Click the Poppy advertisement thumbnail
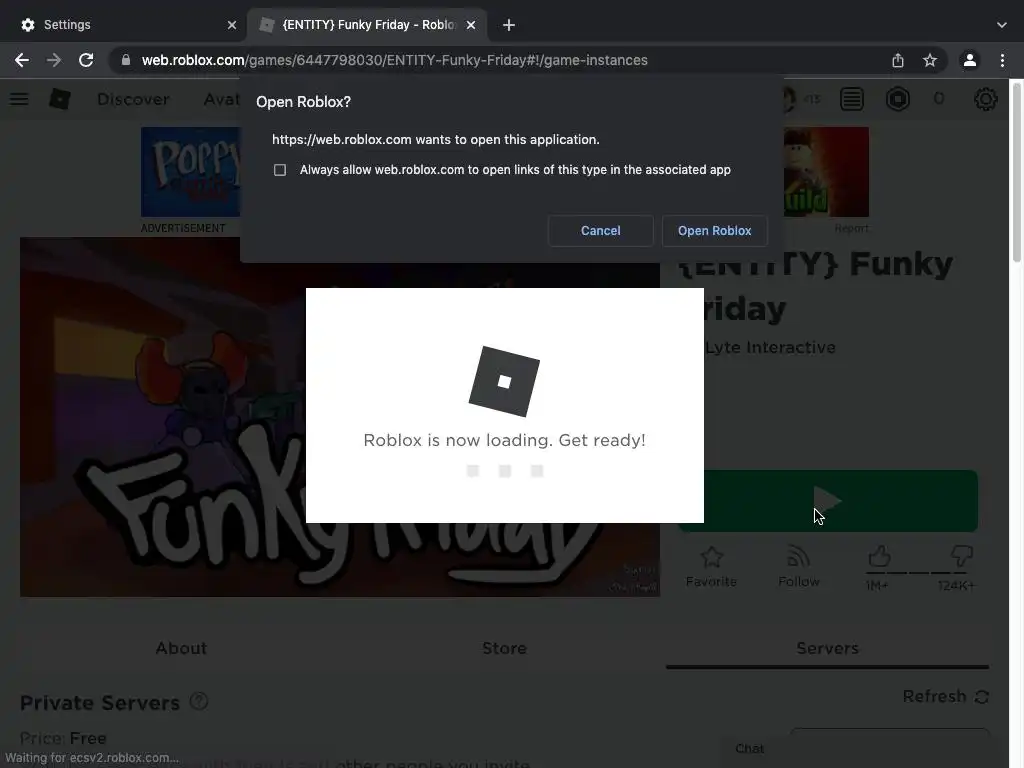The image size is (1024, 768). (190, 172)
